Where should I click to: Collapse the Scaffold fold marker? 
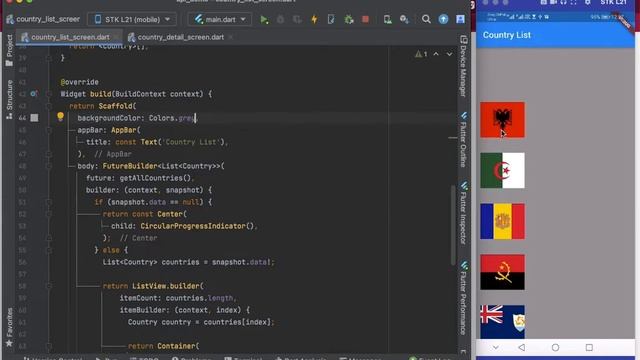coord(49,106)
